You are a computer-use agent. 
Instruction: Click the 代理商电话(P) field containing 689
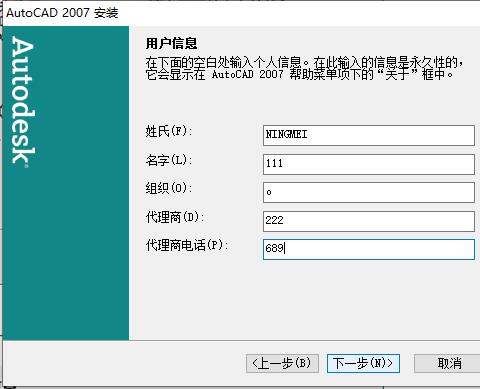[x=369, y=249]
